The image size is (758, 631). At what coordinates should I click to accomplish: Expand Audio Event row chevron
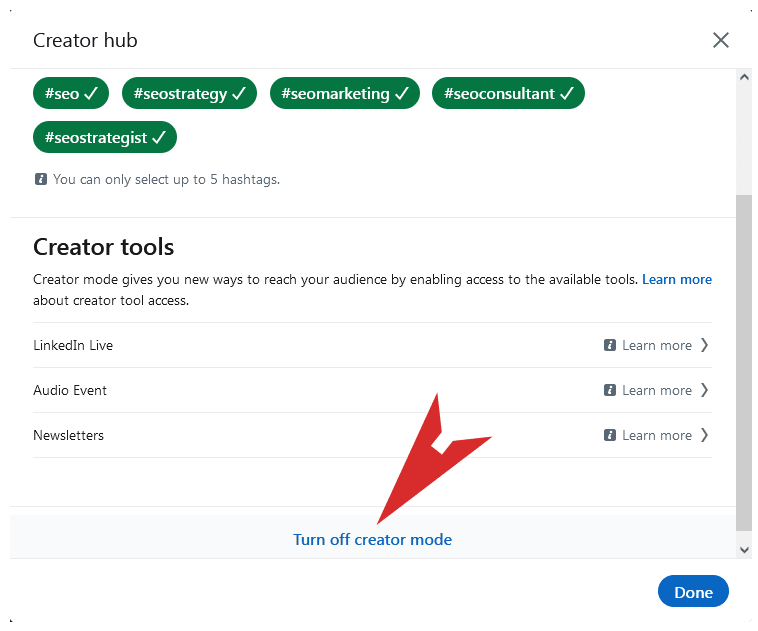click(704, 390)
